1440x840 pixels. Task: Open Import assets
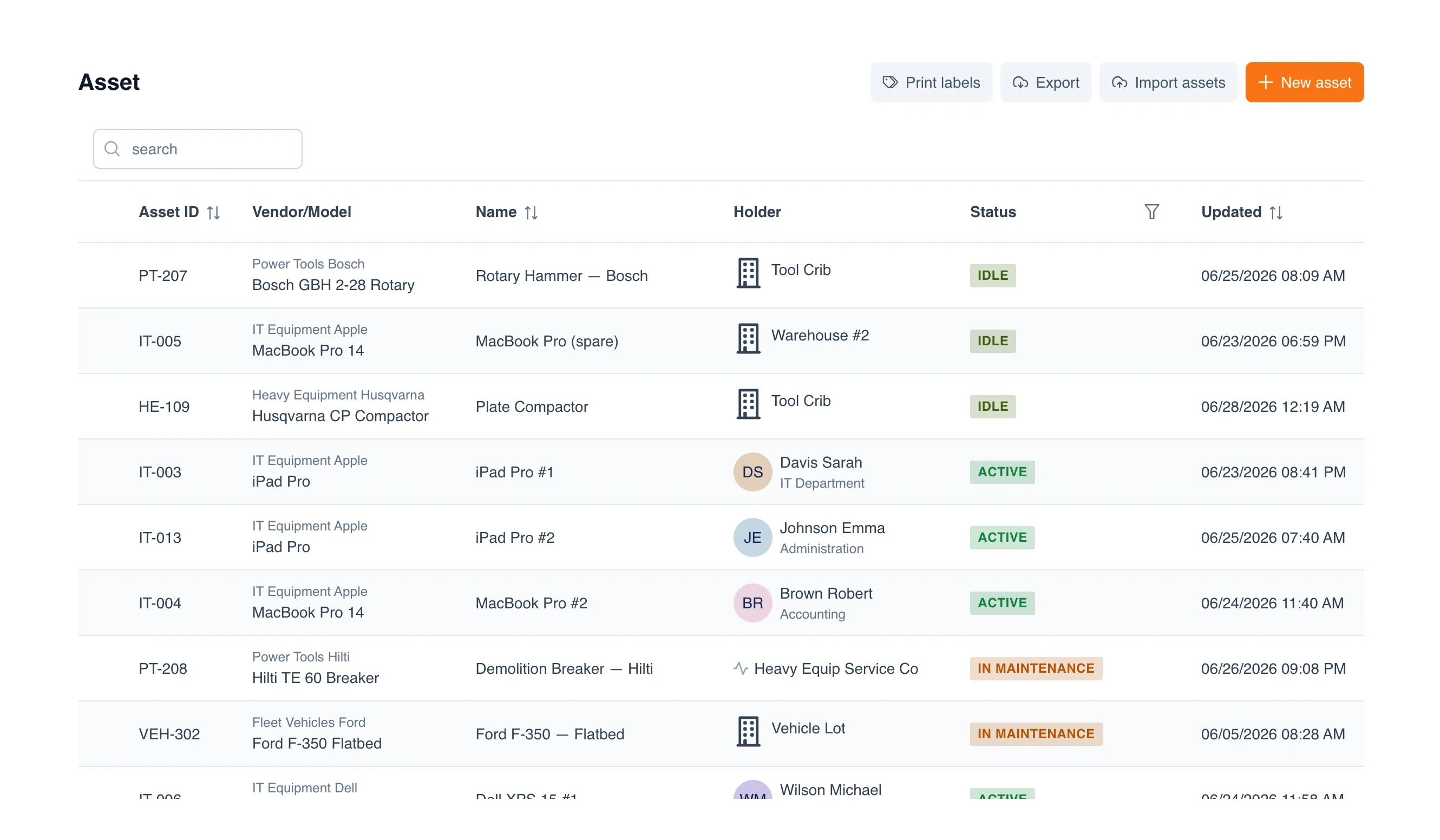click(1168, 82)
